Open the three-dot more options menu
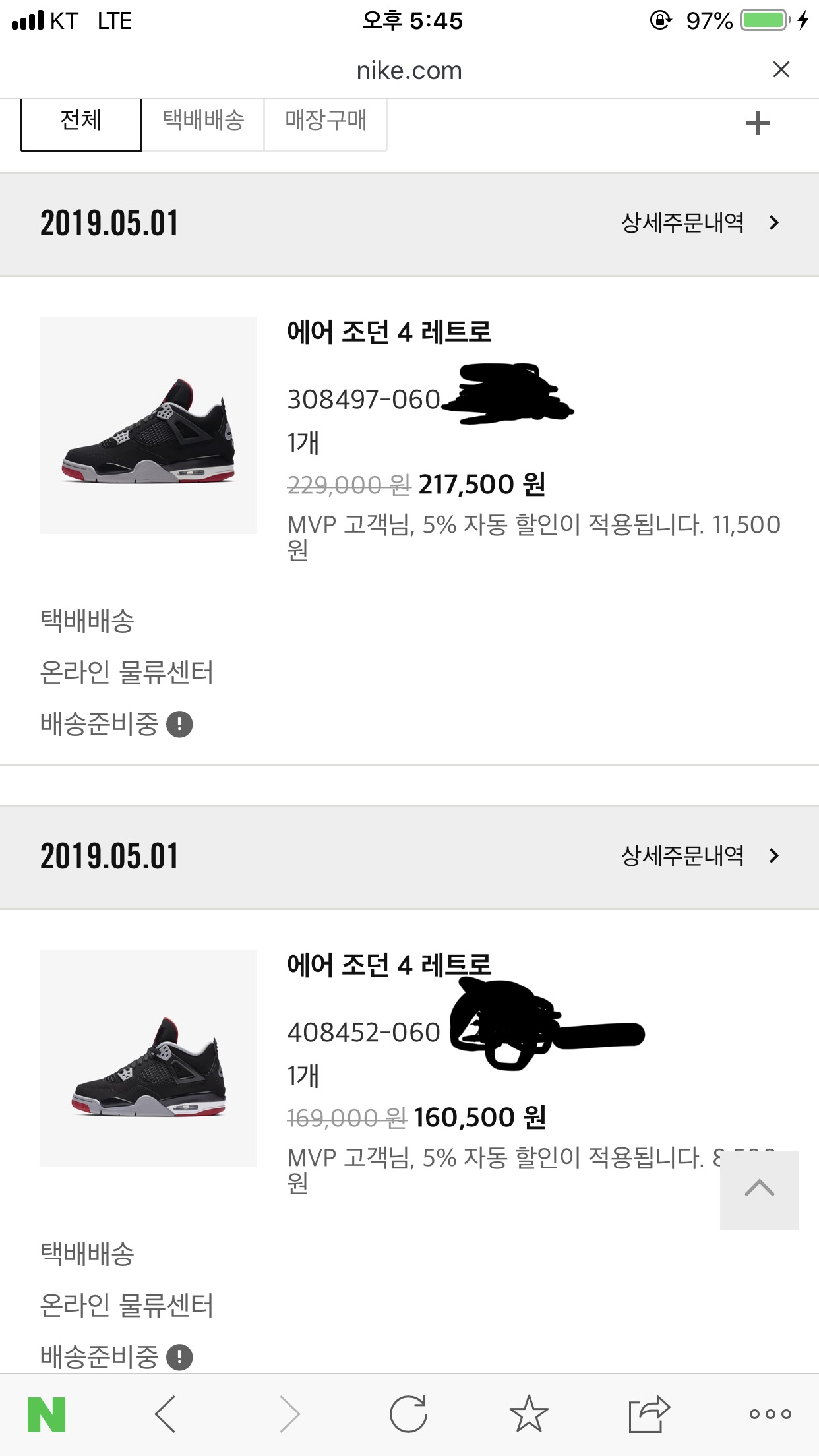The height and width of the screenshot is (1456, 819). pos(770,1414)
